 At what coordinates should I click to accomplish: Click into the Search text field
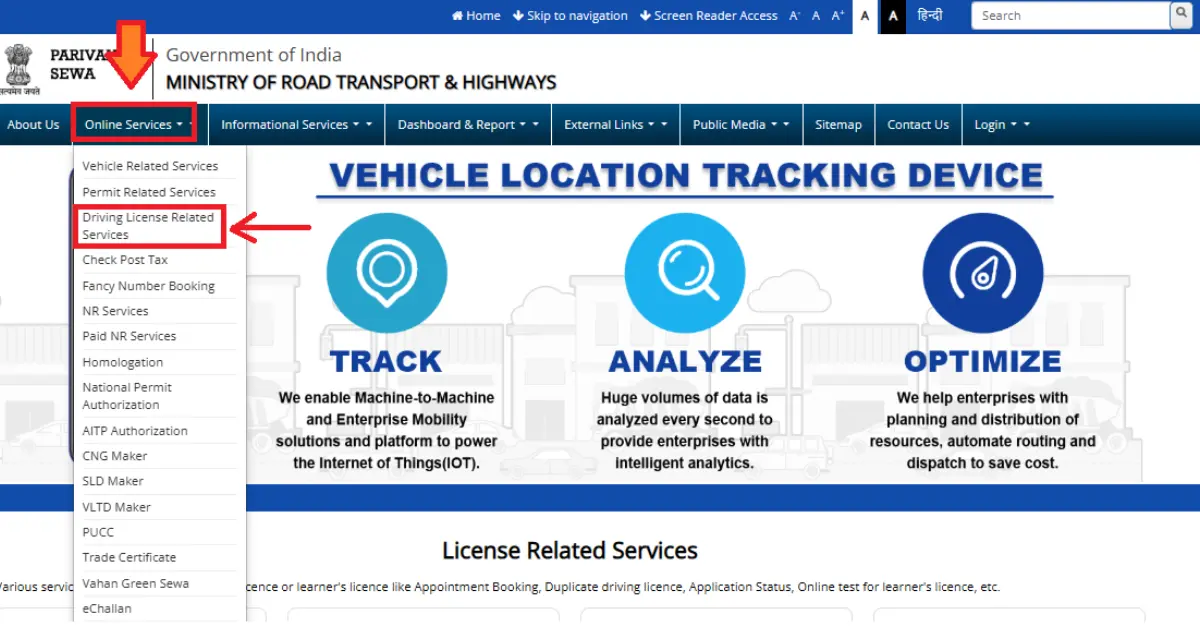coord(1070,16)
